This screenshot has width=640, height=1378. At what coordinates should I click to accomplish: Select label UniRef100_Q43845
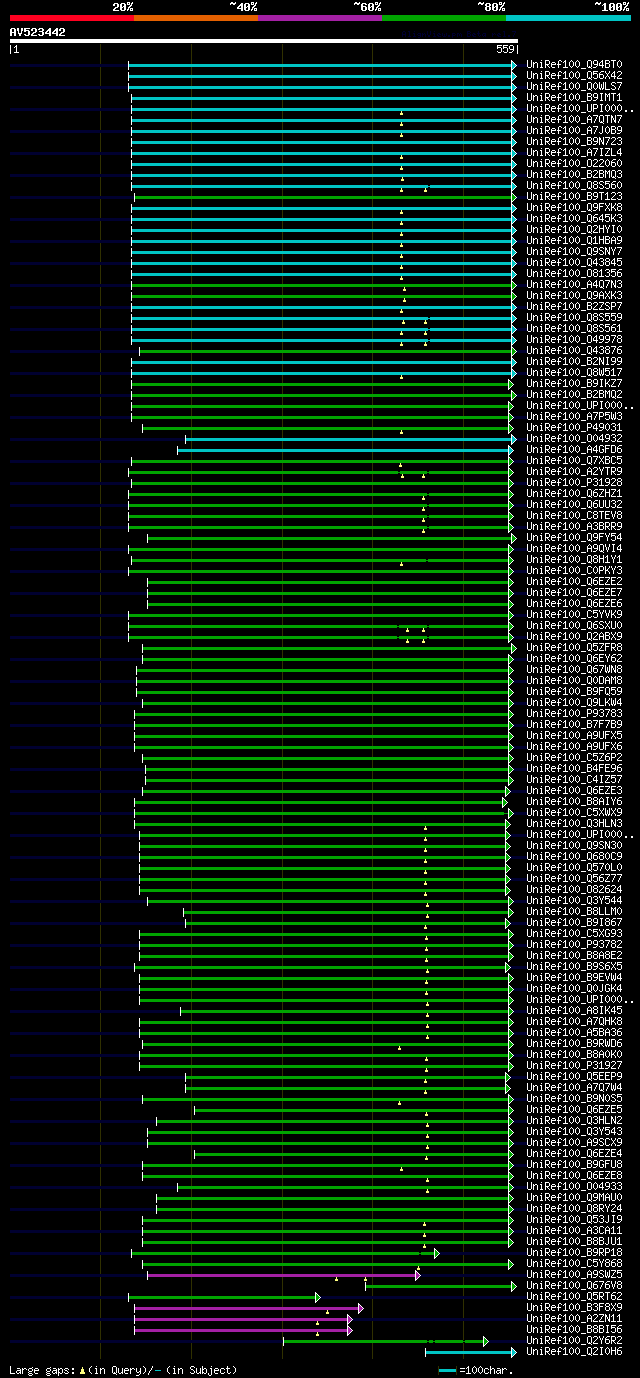coord(574,263)
